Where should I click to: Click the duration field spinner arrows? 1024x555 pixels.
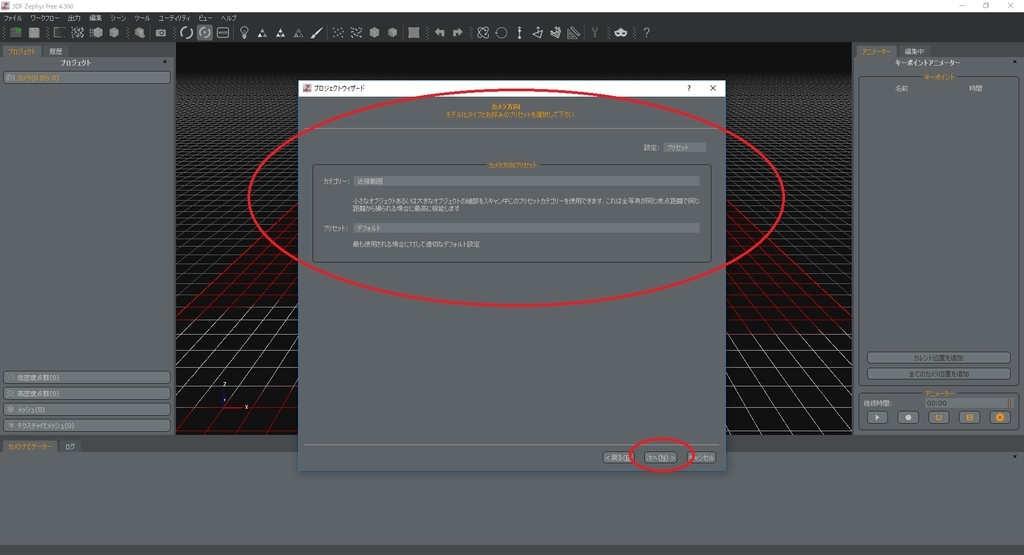(1009, 403)
